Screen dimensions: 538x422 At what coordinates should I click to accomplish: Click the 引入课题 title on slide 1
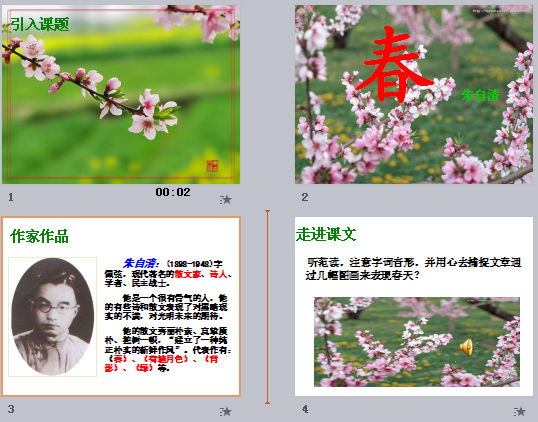click(x=40, y=24)
